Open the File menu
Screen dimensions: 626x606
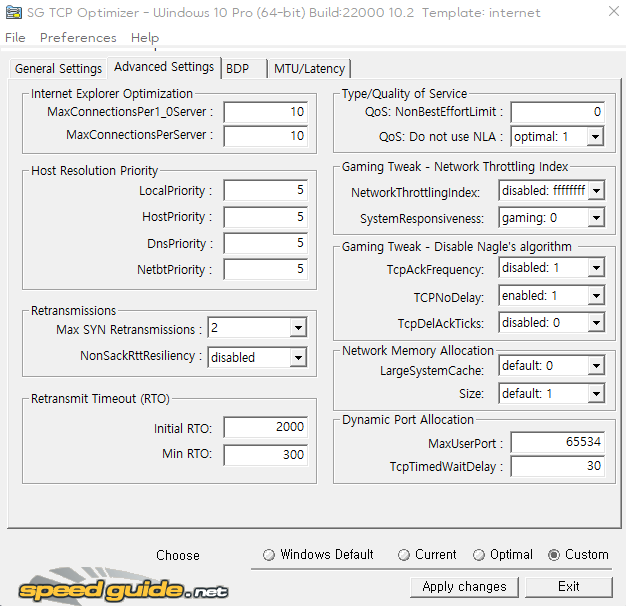click(x=15, y=38)
